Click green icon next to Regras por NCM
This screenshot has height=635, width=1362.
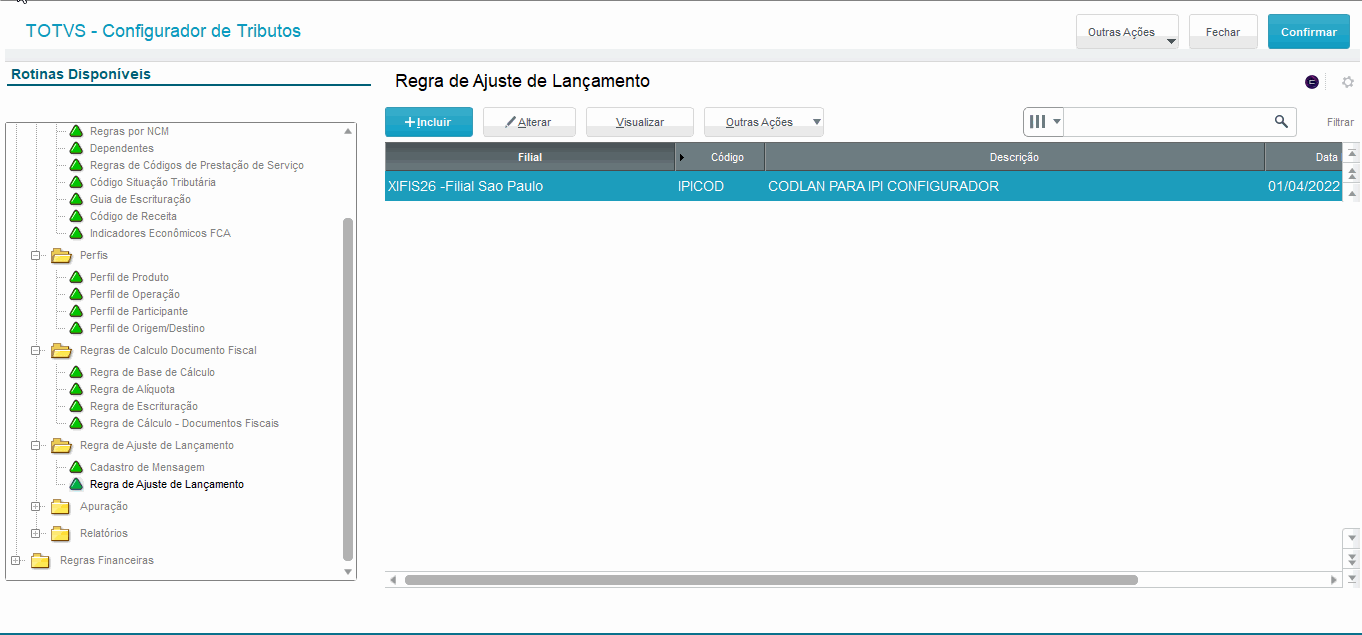tap(75, 131)
